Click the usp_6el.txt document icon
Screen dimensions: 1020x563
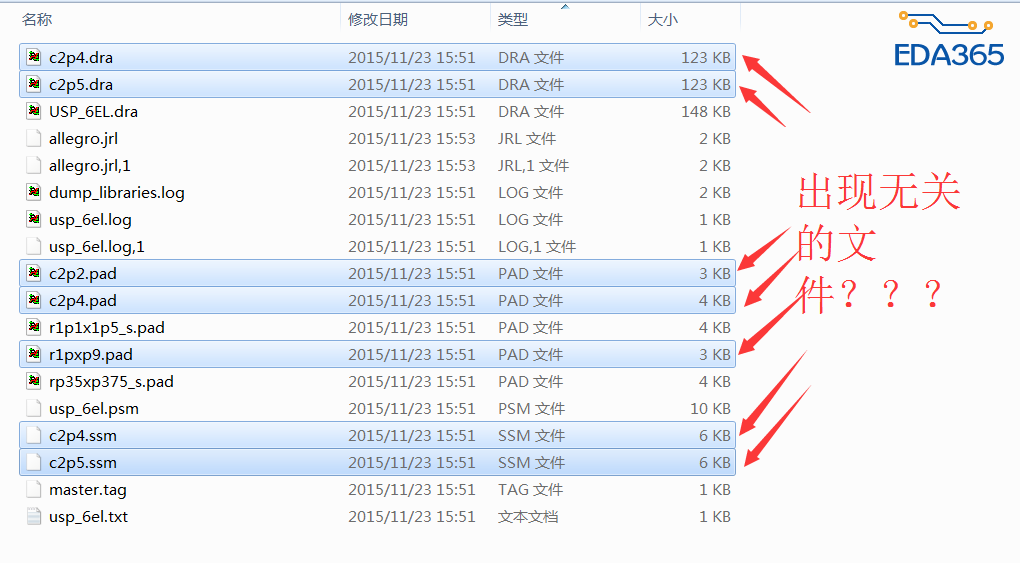coord(34,517)
